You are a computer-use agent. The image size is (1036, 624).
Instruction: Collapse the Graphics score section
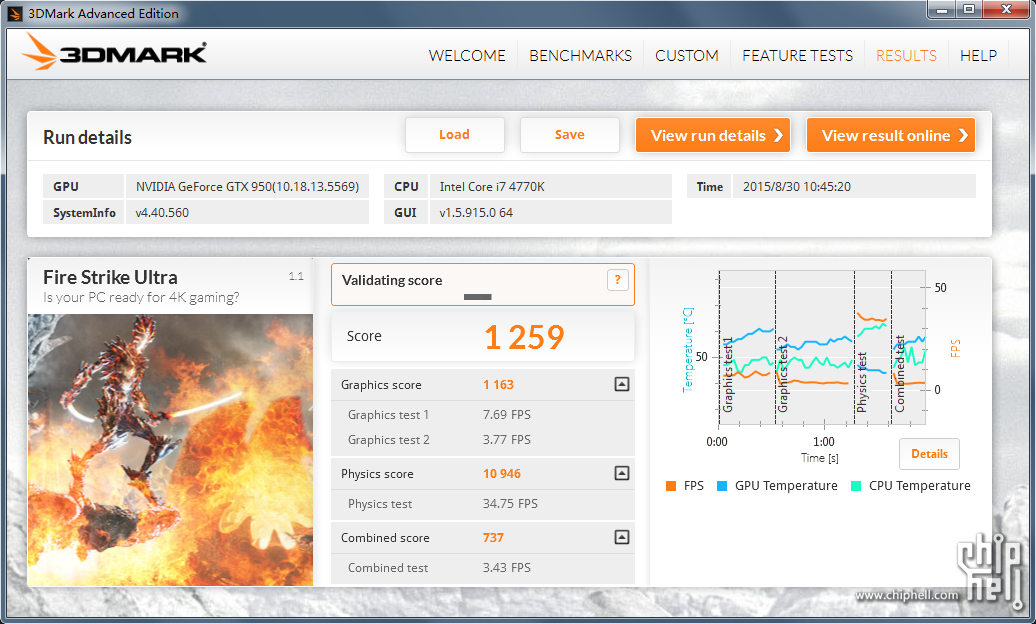point(622,384)
